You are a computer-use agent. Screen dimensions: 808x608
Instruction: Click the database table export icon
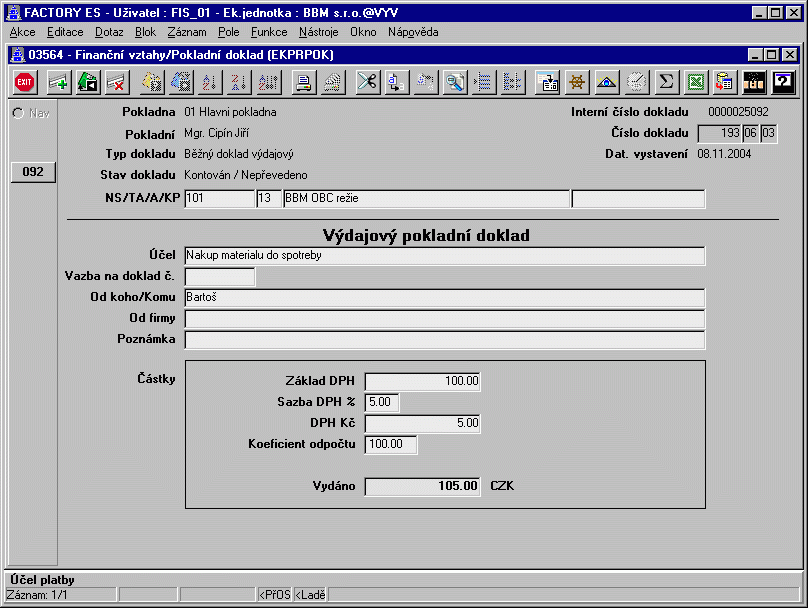[x=725, y=82]
